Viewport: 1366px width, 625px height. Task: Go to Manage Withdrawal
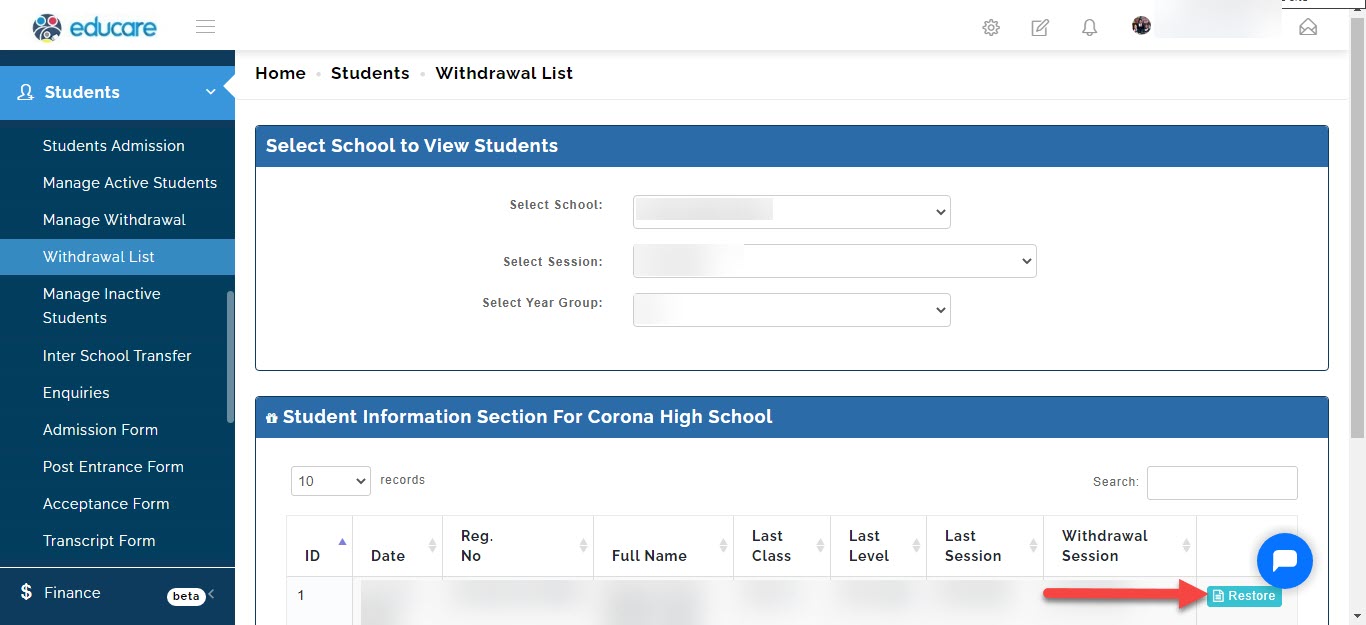(114, 220)
